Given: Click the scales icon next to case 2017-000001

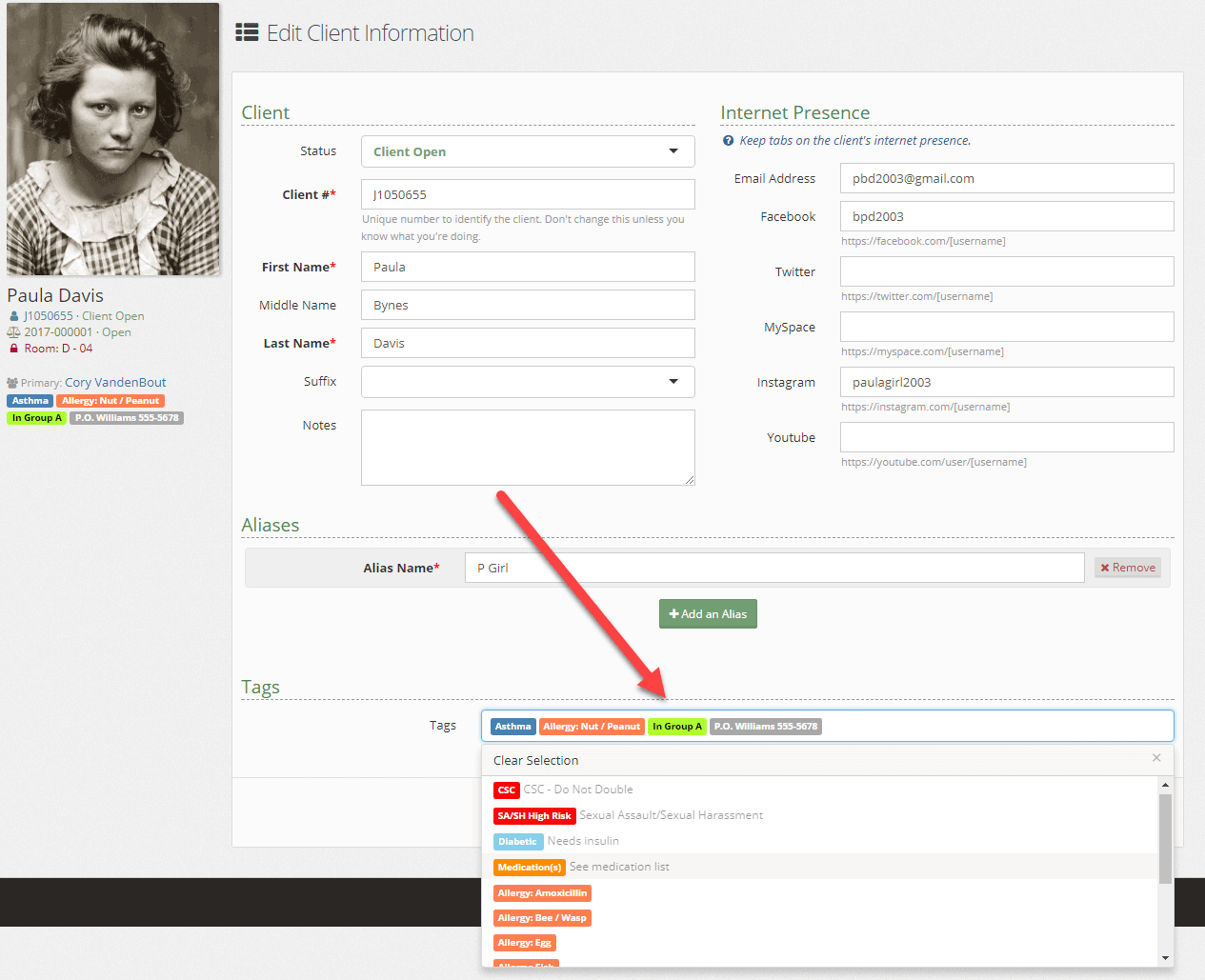Looking at the screenshot, I should pos(13,332).
